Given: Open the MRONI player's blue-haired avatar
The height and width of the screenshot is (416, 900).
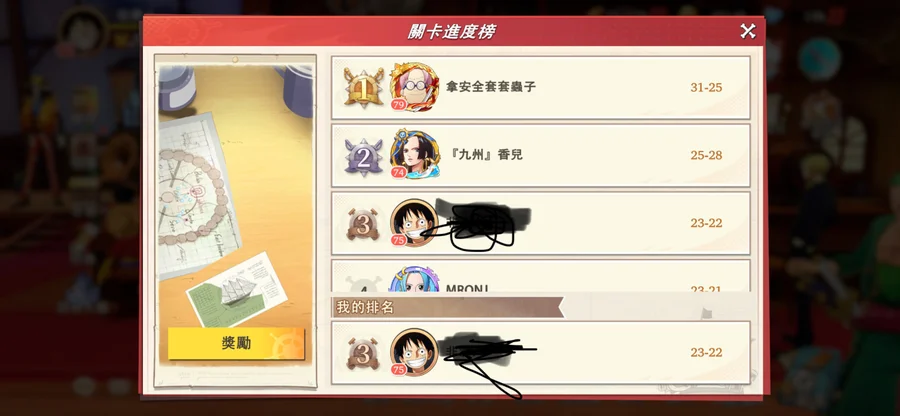Looking at the screenshot, I should (x=414, y=279).
